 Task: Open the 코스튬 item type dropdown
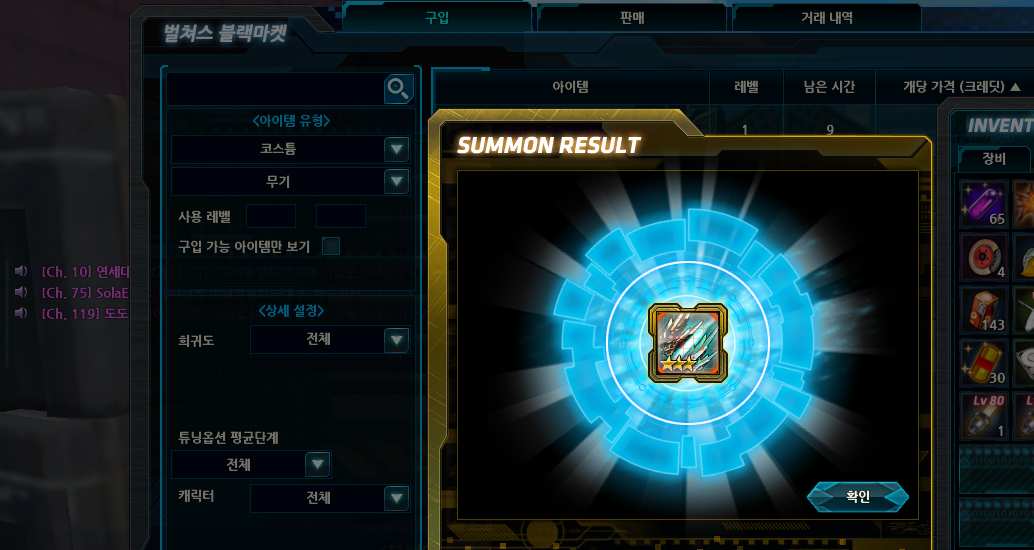291,149
